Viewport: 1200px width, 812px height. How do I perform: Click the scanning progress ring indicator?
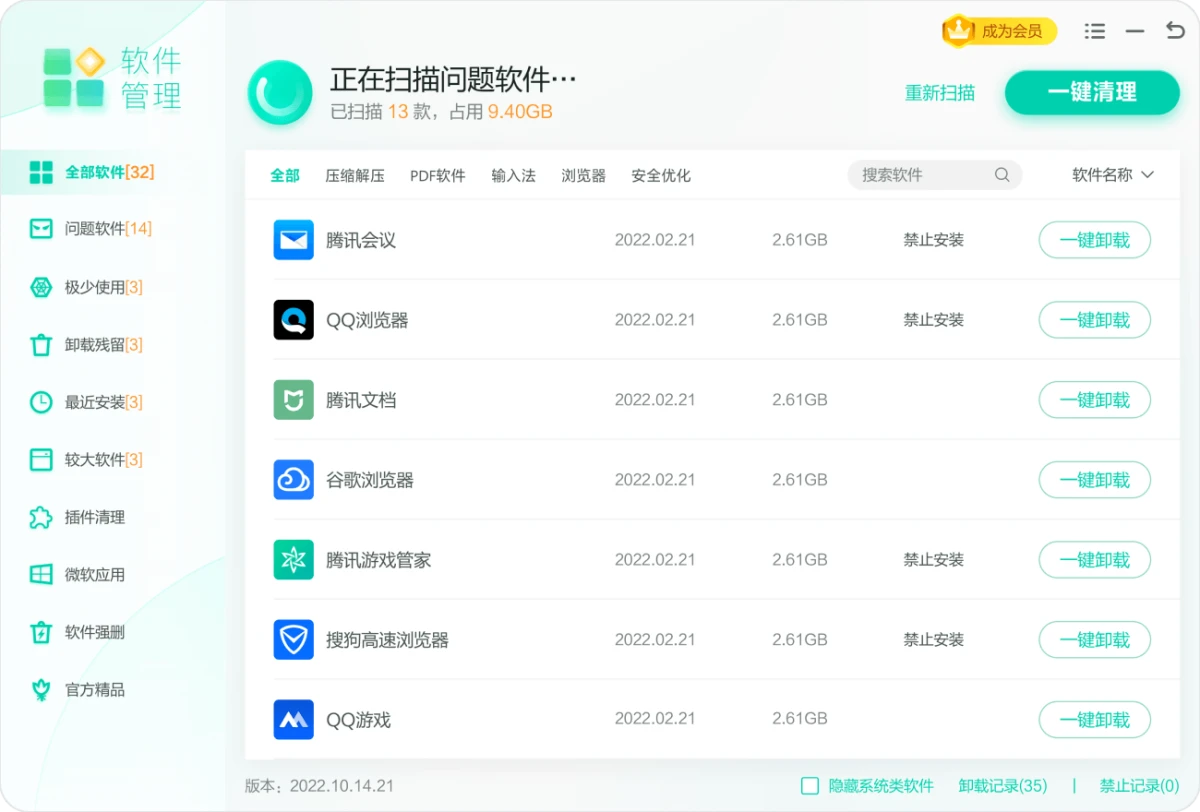pyautogui.click(x=279, y=92)
